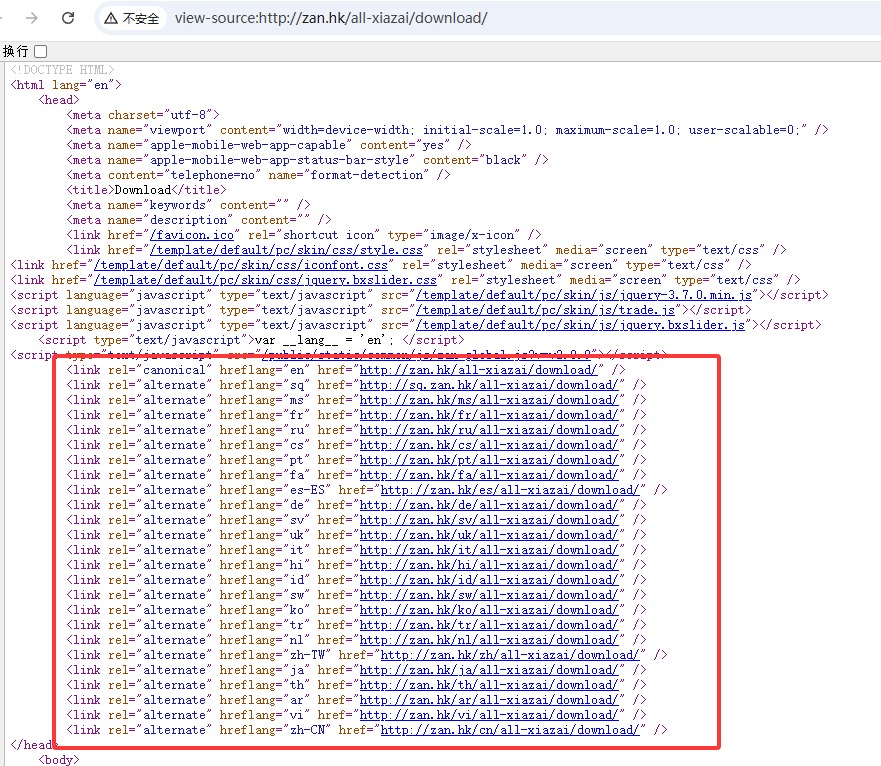The width and height of the screenshot is (881, 766).
Task: Open the iconfont.css stylesheet link
Action: (240, 265)
